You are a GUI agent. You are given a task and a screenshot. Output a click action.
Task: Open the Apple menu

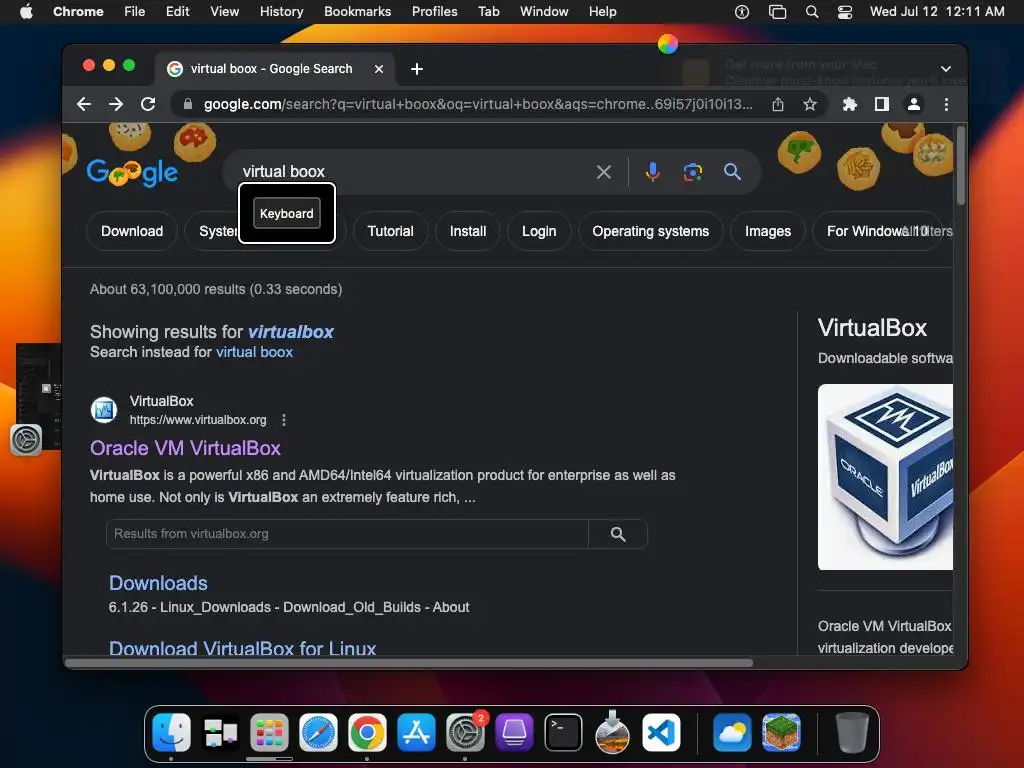(x=26, y=12)
